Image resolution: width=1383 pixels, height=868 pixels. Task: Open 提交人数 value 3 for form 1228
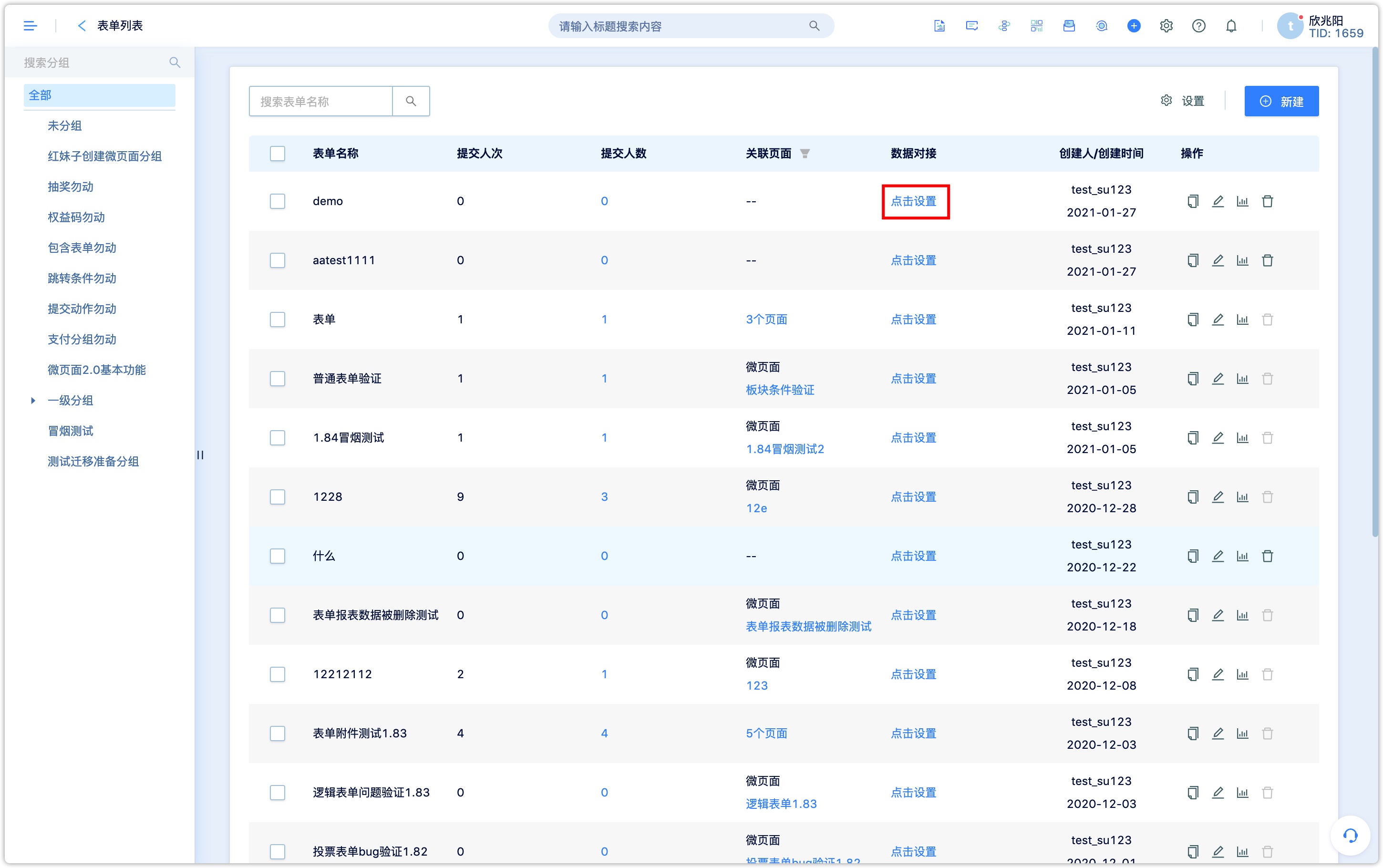click(604, 496)
